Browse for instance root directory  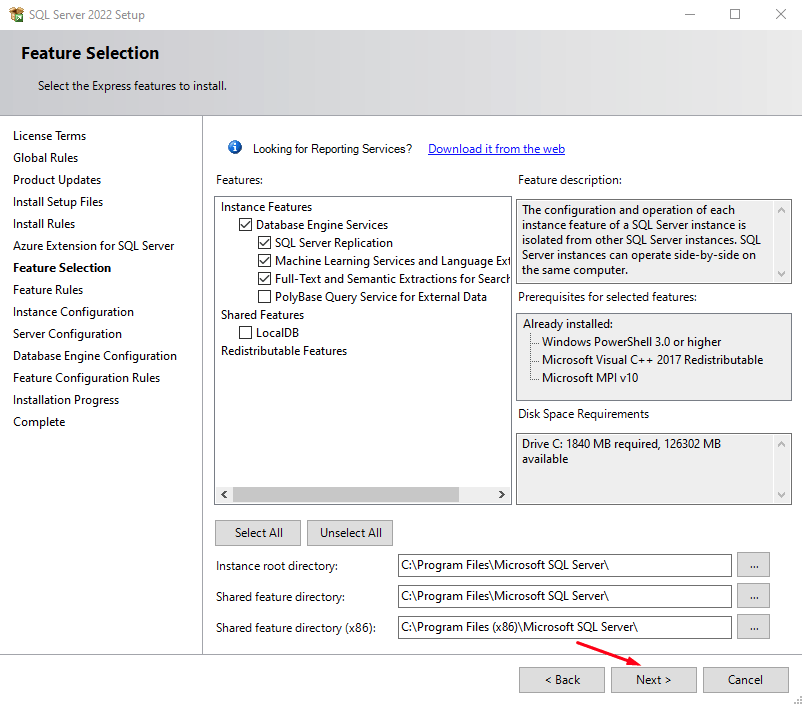point(753,565)
